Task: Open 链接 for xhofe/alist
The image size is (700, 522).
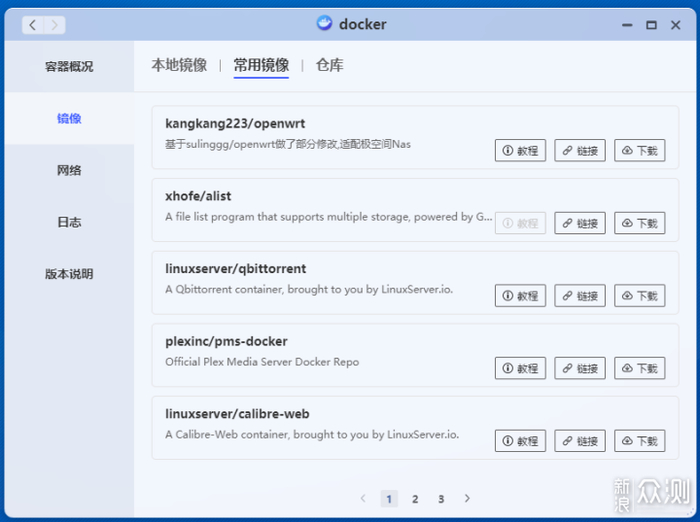Action: tap(580, 223)
